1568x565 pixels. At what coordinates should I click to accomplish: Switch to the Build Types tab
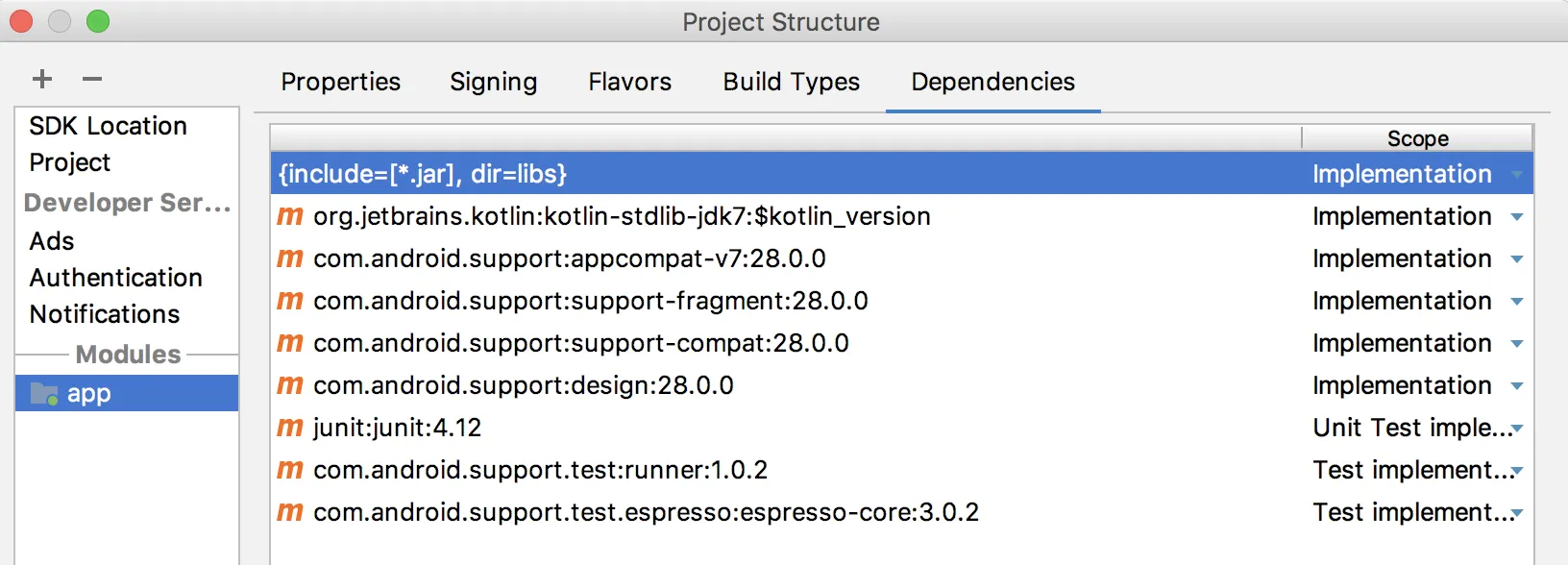click(791, 82)
